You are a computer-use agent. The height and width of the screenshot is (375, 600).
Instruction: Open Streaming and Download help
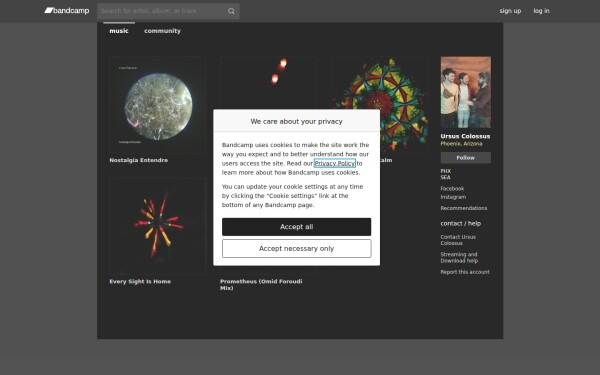tap(459, 258)
